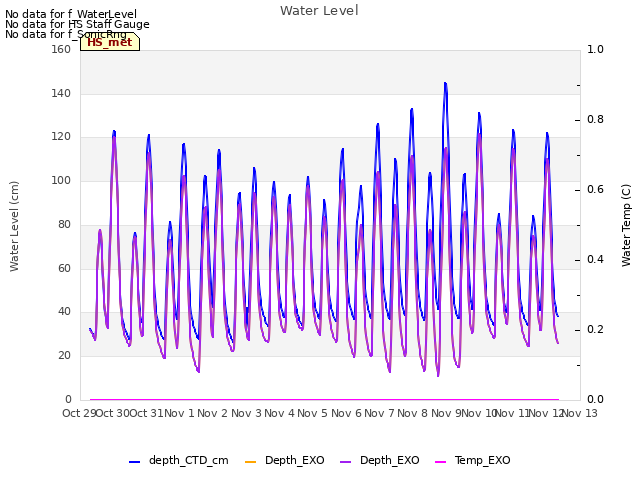Click the orange Depth_EXO legend line
This screenshot has height=480, width=640.
tap(250, 462)
